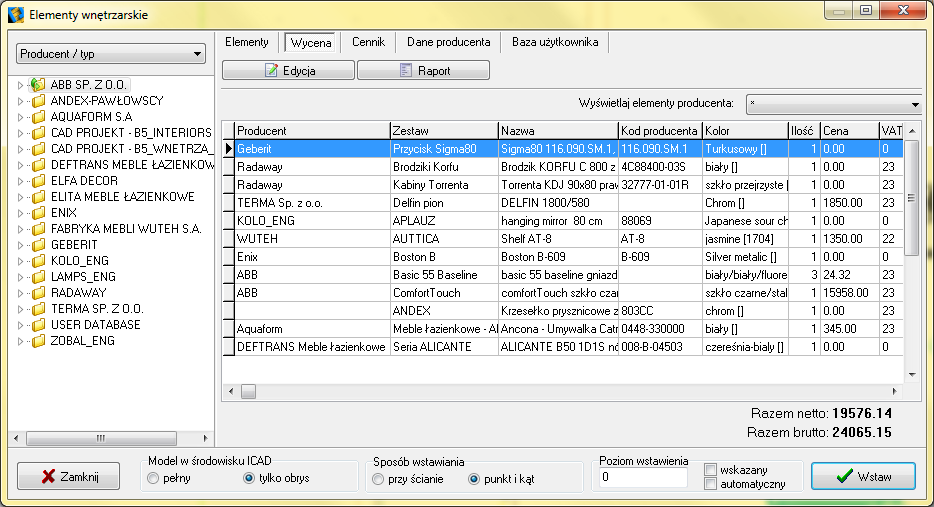Screen dimensions: 934x507
Task: Open the 'Producent / typ' dropdown
Action: pyautogui.click(x=111, y=54)
